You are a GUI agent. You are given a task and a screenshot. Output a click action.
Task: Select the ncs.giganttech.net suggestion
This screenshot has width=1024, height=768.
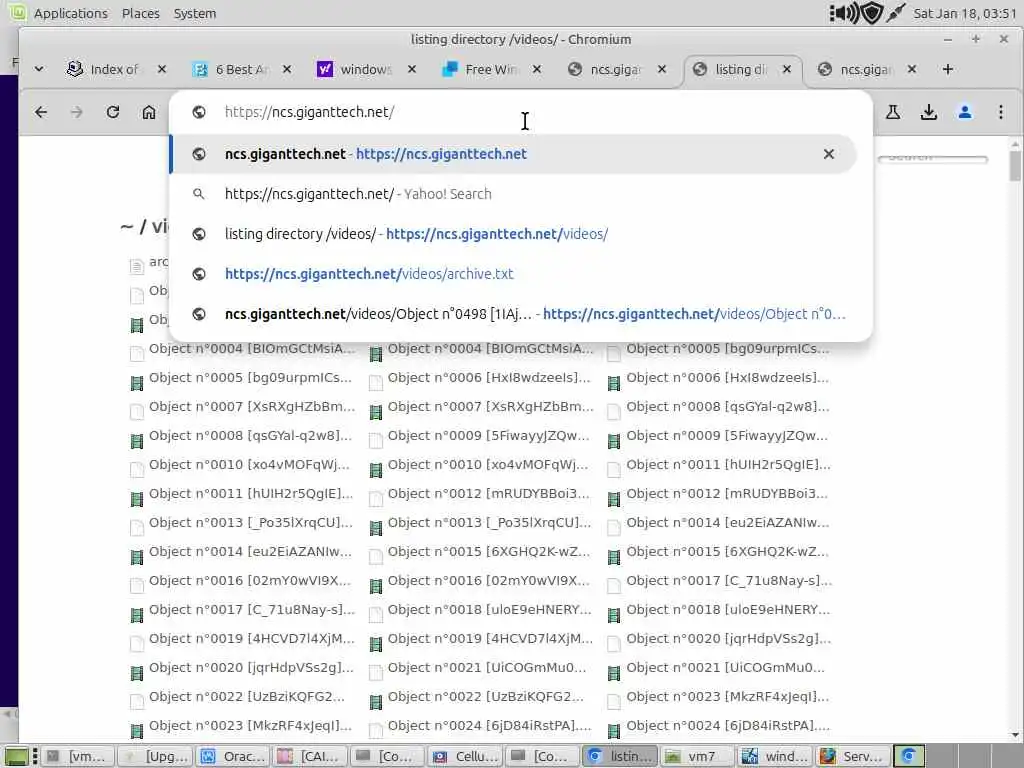[513, 154]
